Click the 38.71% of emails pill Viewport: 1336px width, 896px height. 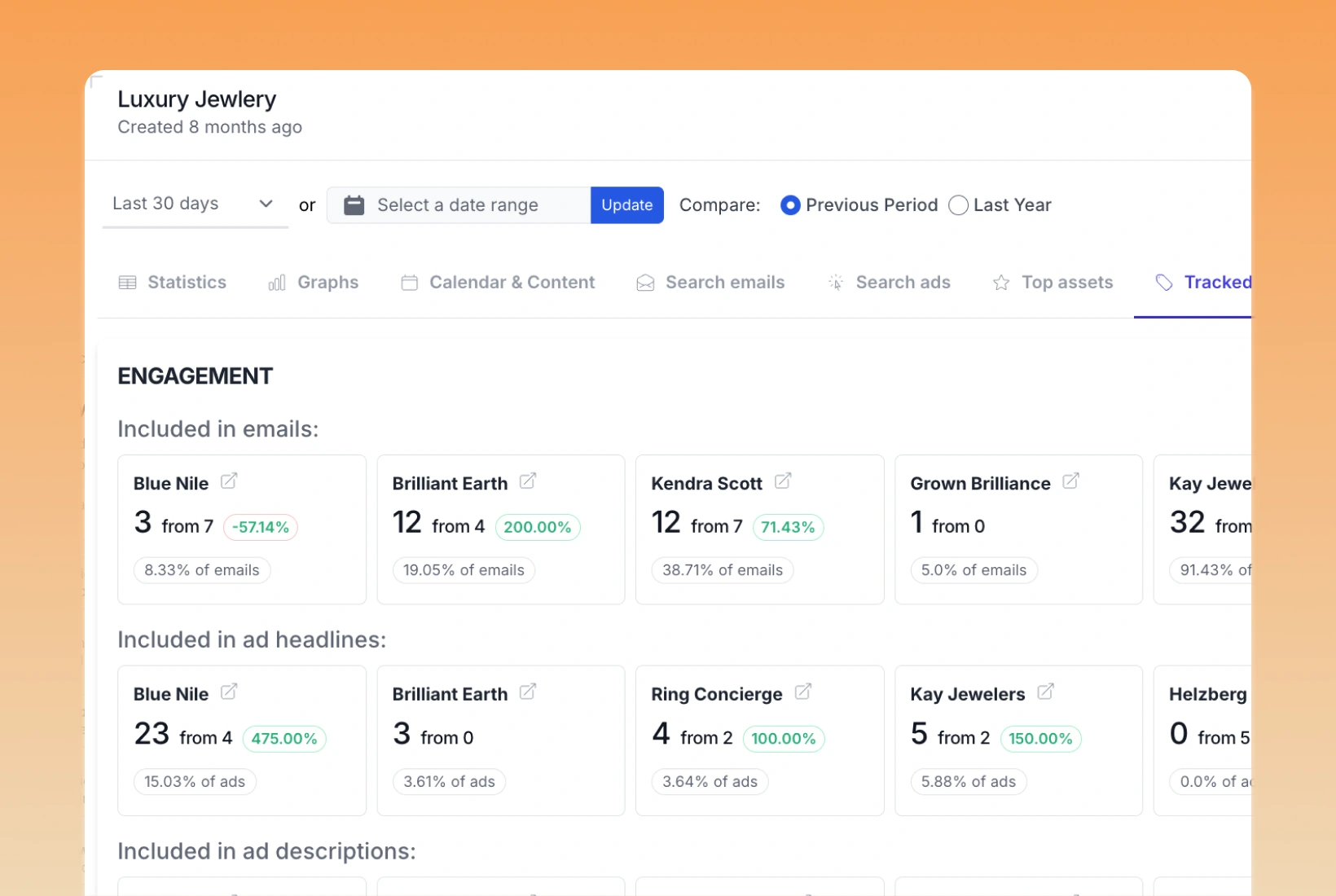[723, 570]
